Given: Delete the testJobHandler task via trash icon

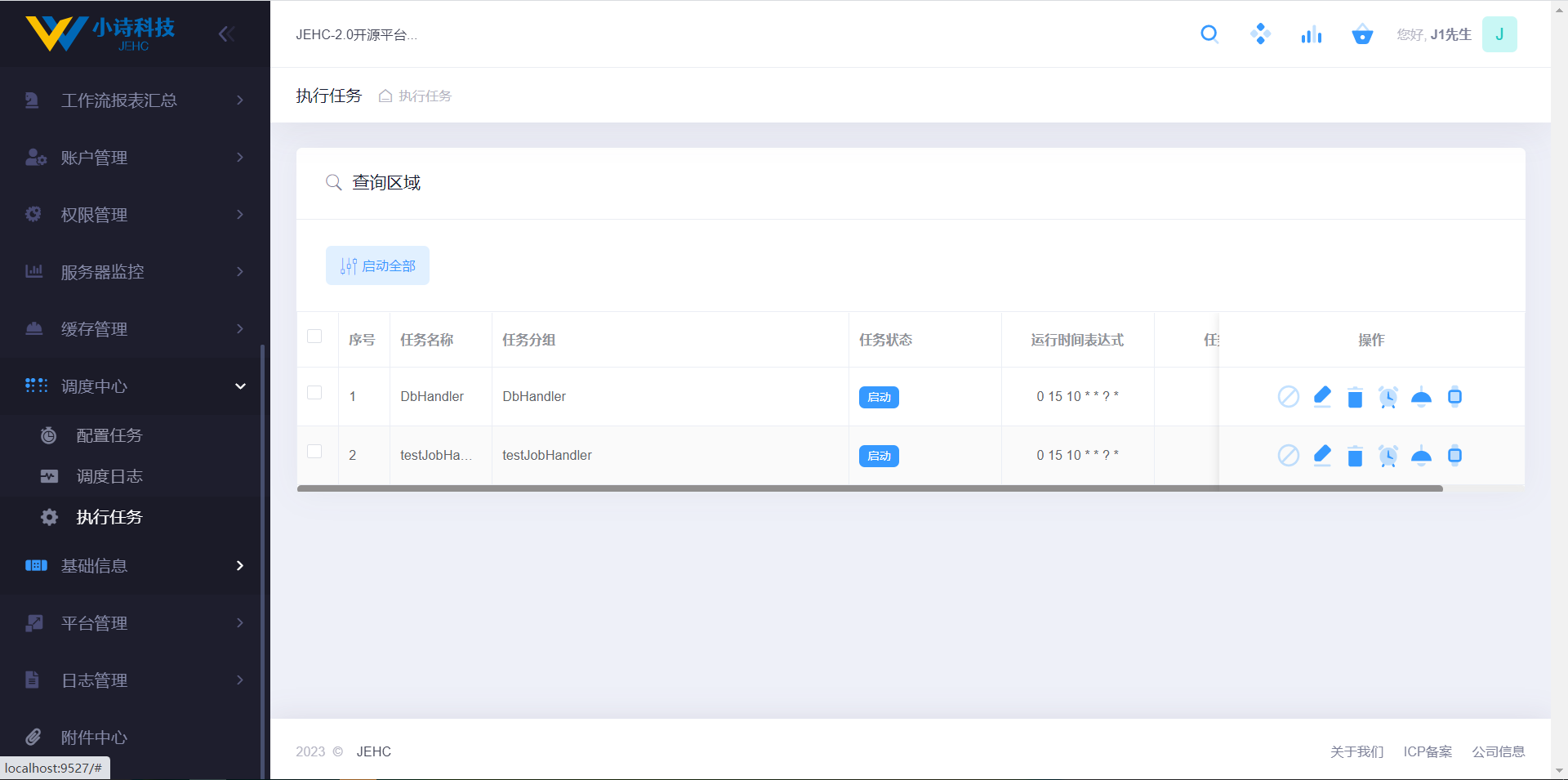Looking at the screenshot, I should click(1355, 456).
